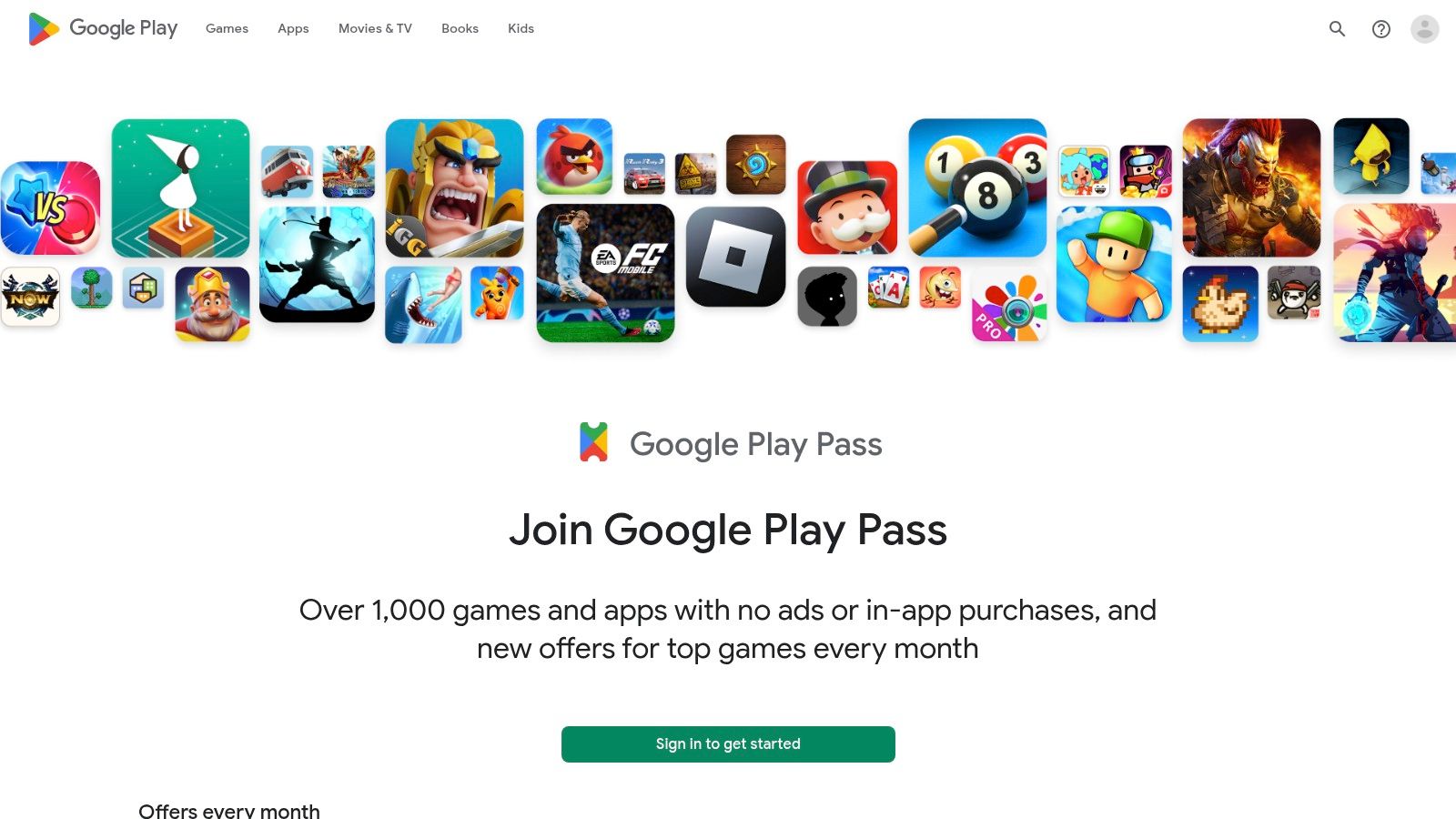This screenshot has width=1456, height=819.
Task: Select the Shadow Fight silhouette icon
Action: click(318, 264)
